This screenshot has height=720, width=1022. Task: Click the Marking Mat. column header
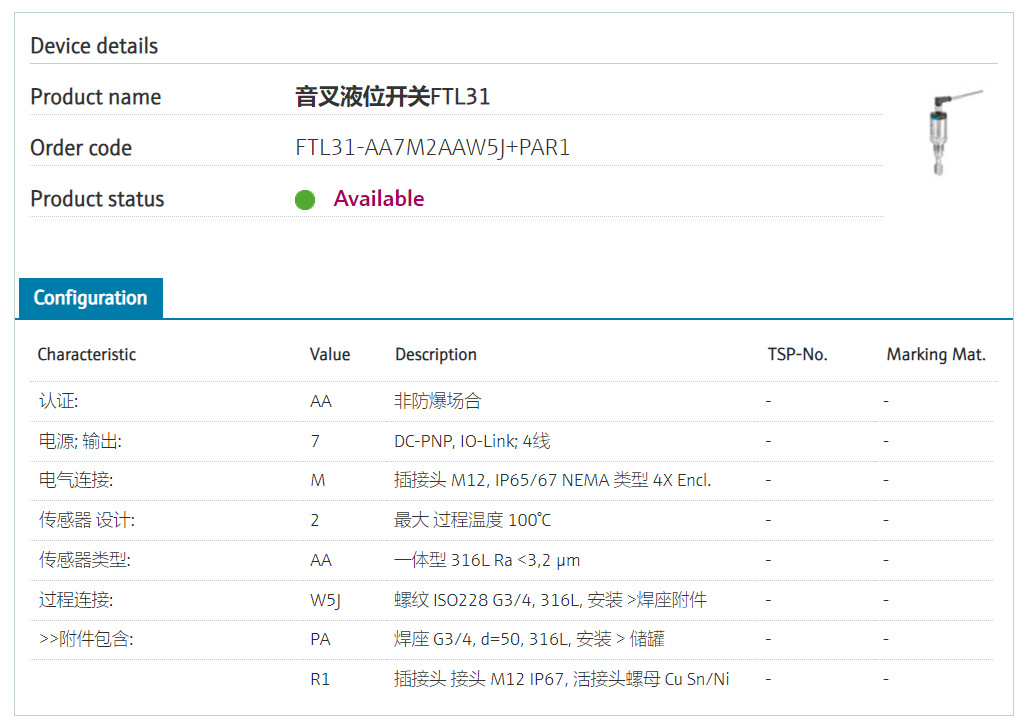coord(935,355)
